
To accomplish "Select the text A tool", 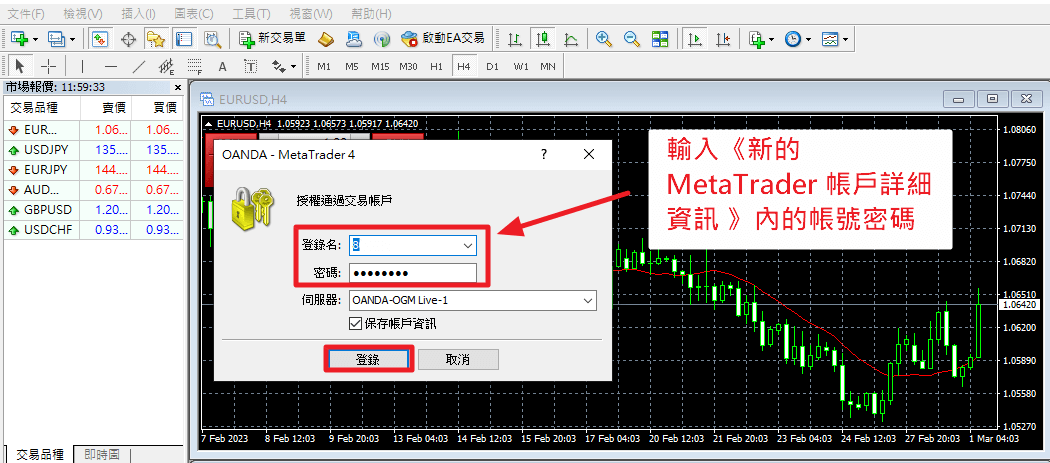I will pyautogui.click(x=223, y=66).
